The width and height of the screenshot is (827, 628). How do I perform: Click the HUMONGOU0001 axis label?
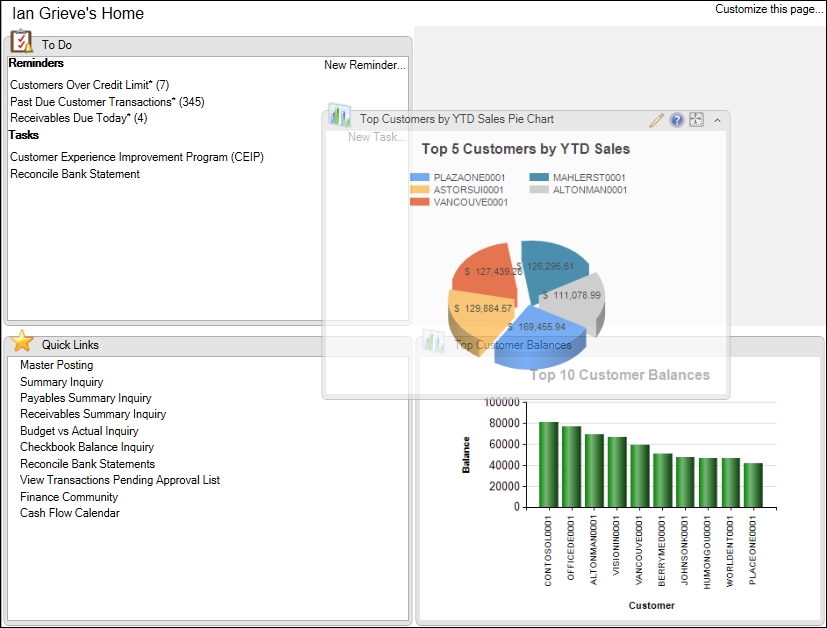pos(707,552)
